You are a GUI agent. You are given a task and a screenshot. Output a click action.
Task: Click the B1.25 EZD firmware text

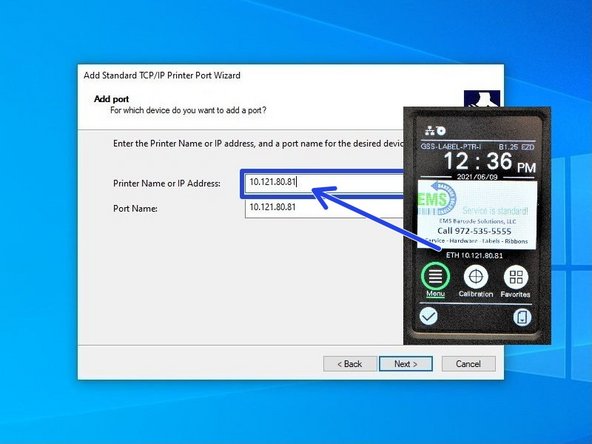pyautogui.click(x=516, y=147)
